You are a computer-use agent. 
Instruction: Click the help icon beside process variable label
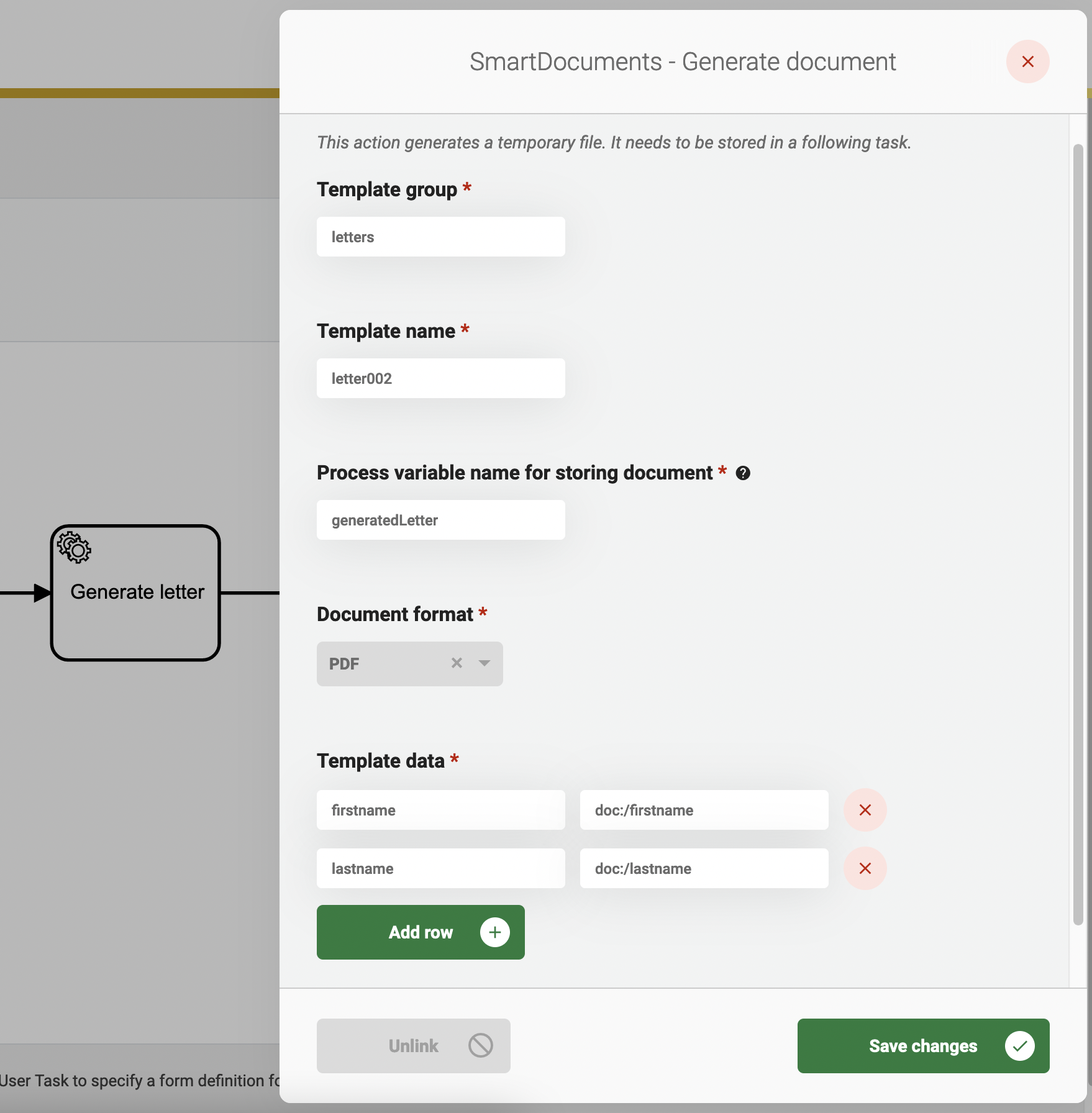(743, 473)
